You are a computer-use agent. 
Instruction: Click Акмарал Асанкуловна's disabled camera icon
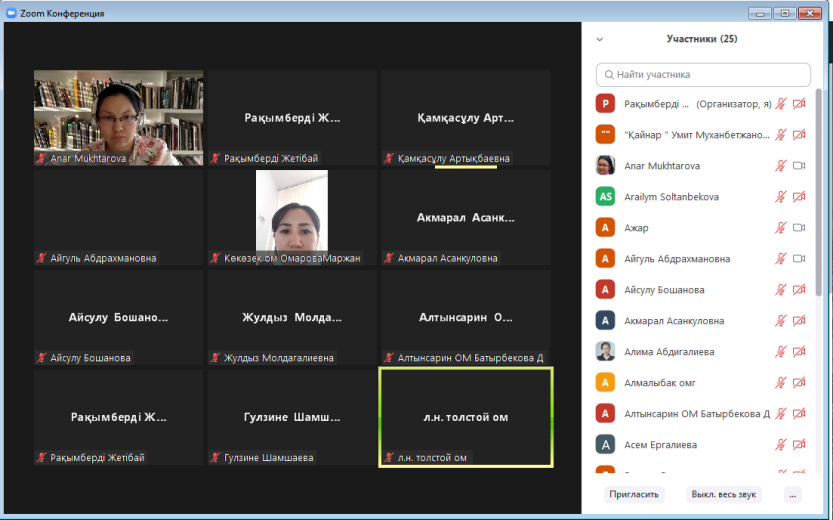tap(799, 321)
